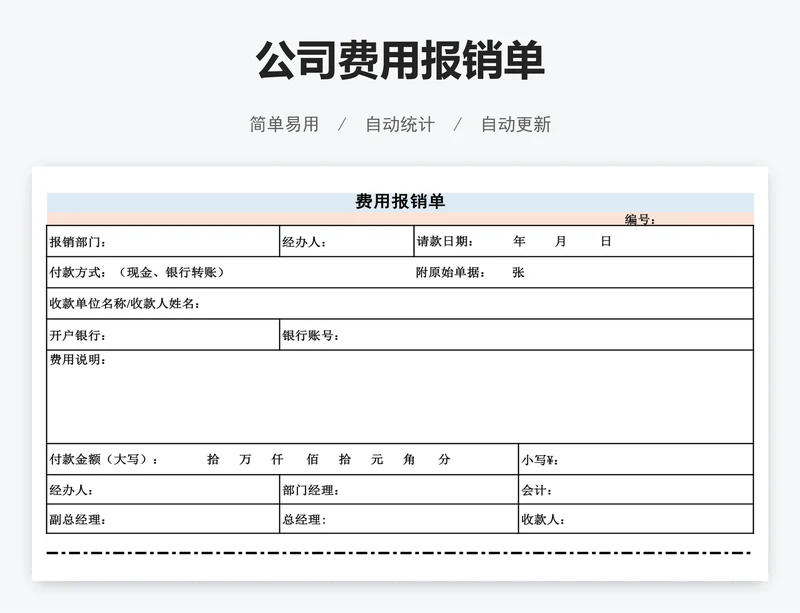Click the 日 character in date row
The width and height of the screenshot is (800, 613).
606,241
